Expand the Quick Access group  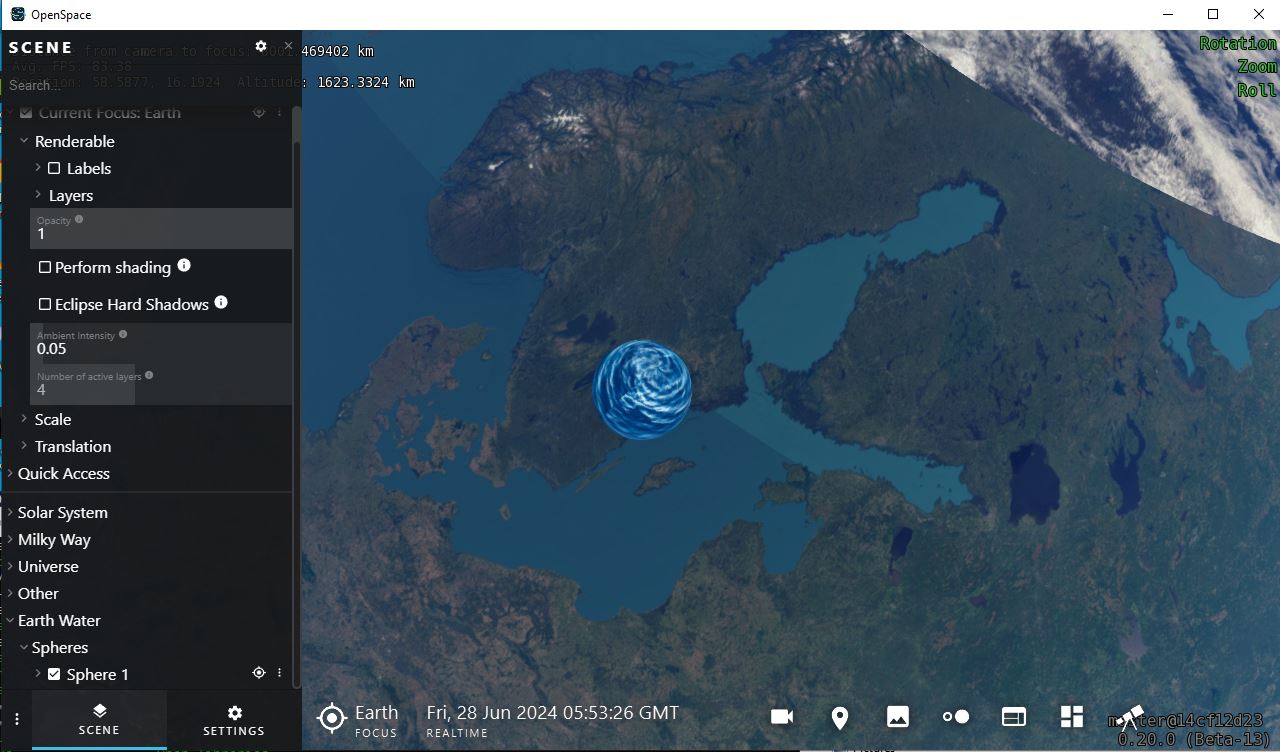10,473
